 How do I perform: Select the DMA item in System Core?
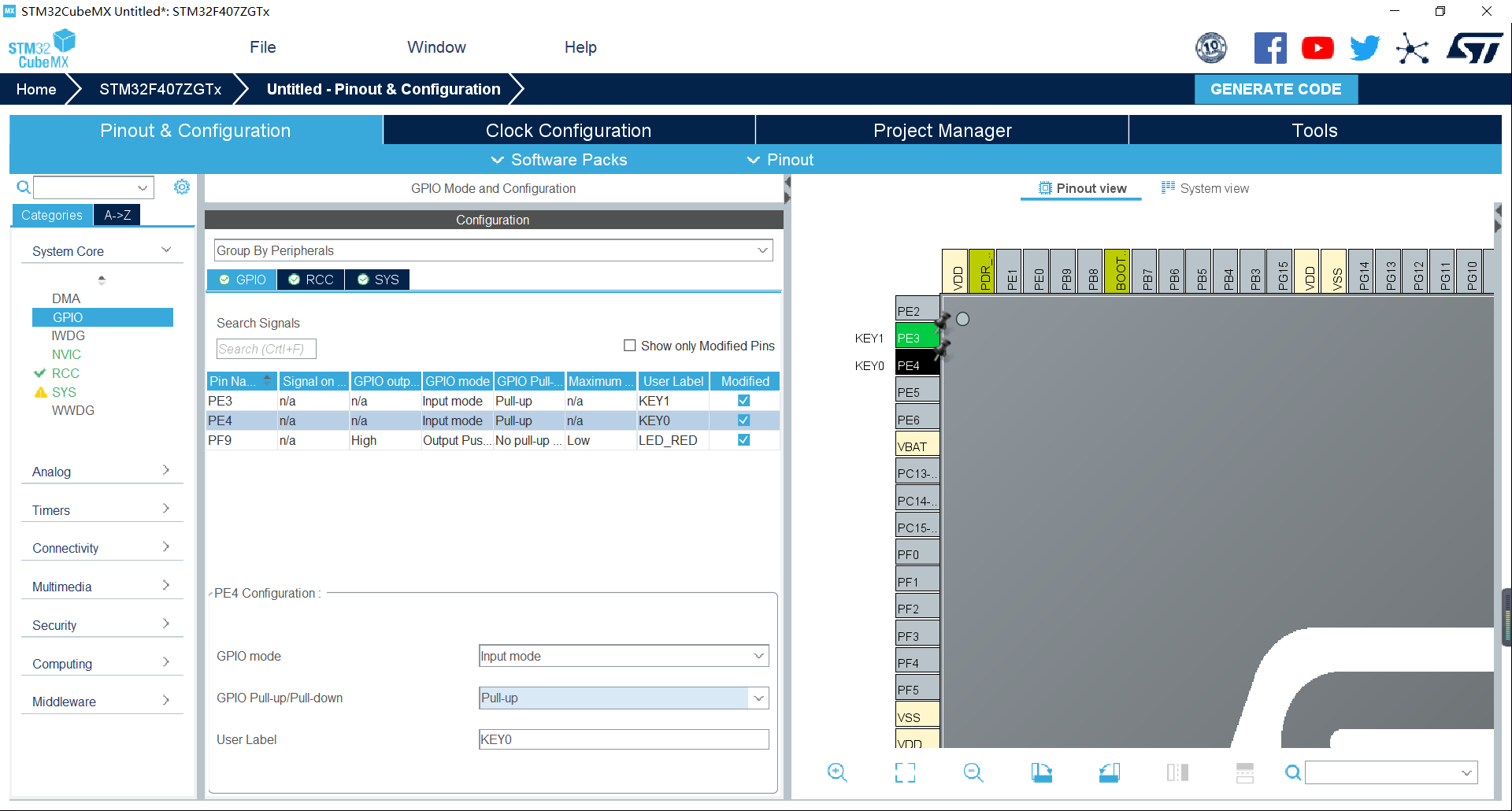66,298
